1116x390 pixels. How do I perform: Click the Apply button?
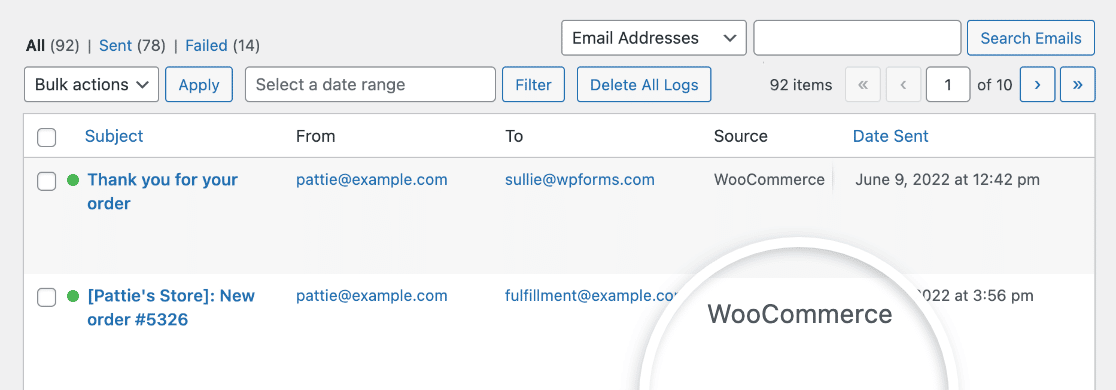coord(199,85)
